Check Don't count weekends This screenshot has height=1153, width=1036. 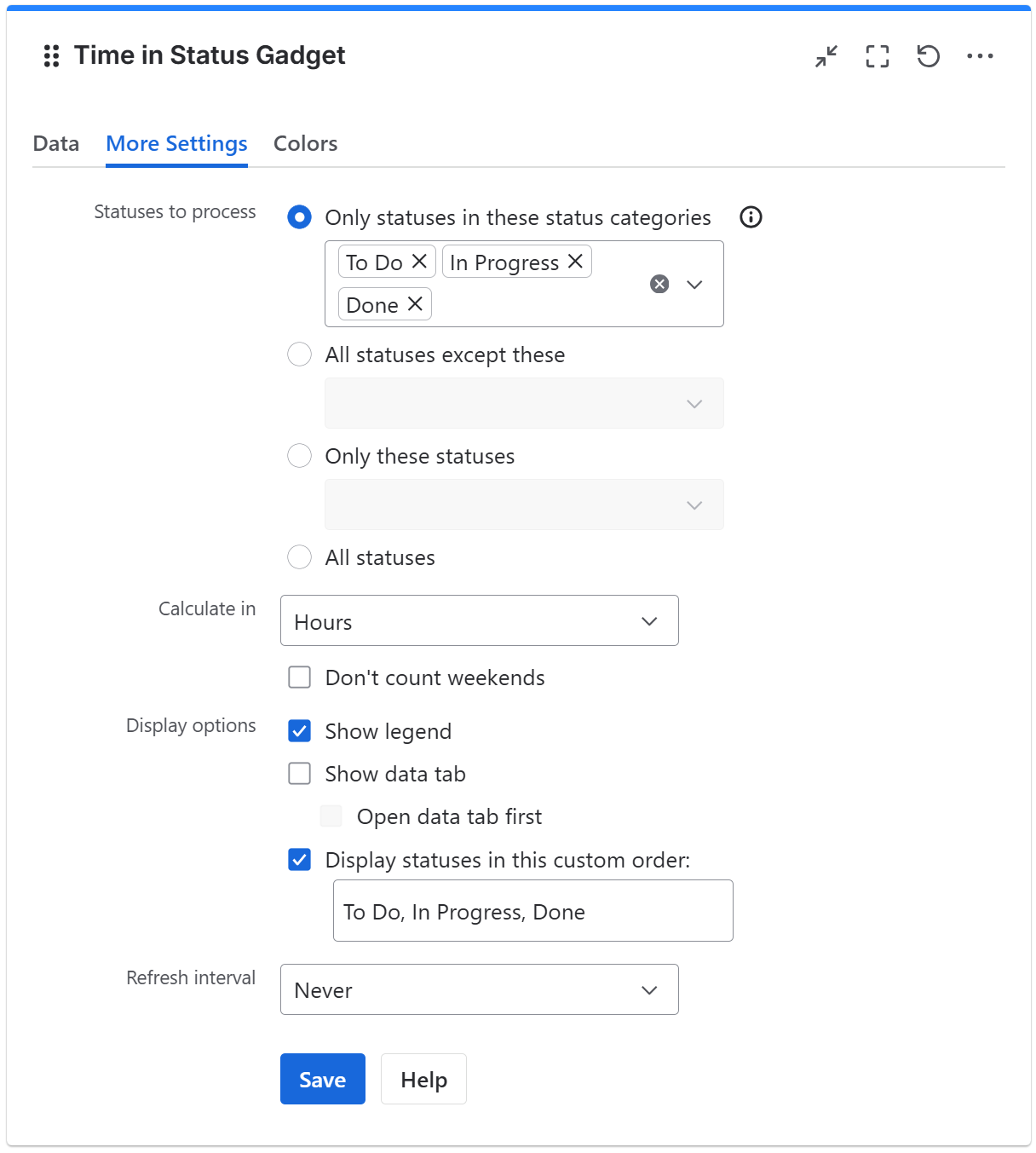click(x=299, y=677)
